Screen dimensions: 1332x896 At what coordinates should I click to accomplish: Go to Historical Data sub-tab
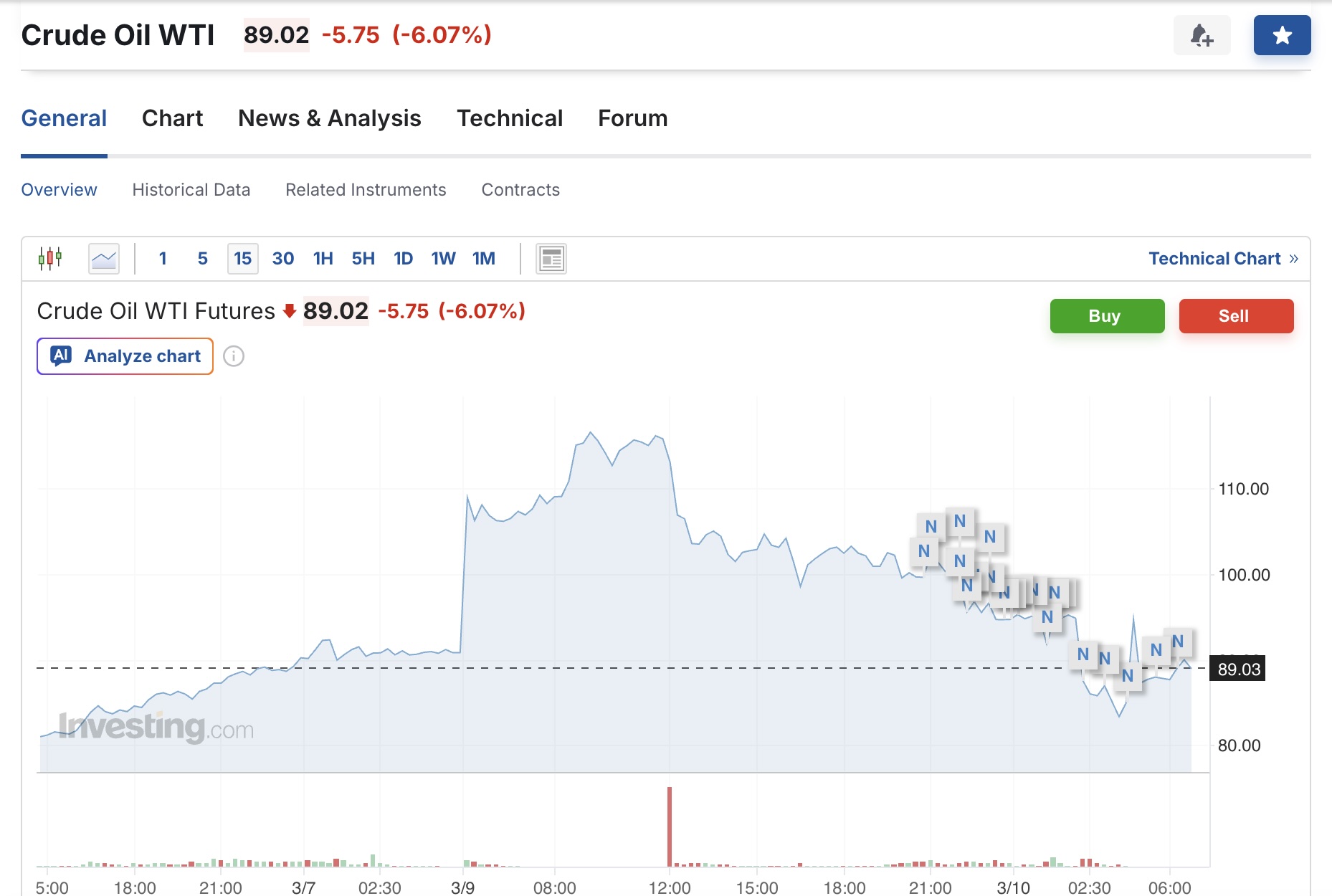(x=191, y=190)
